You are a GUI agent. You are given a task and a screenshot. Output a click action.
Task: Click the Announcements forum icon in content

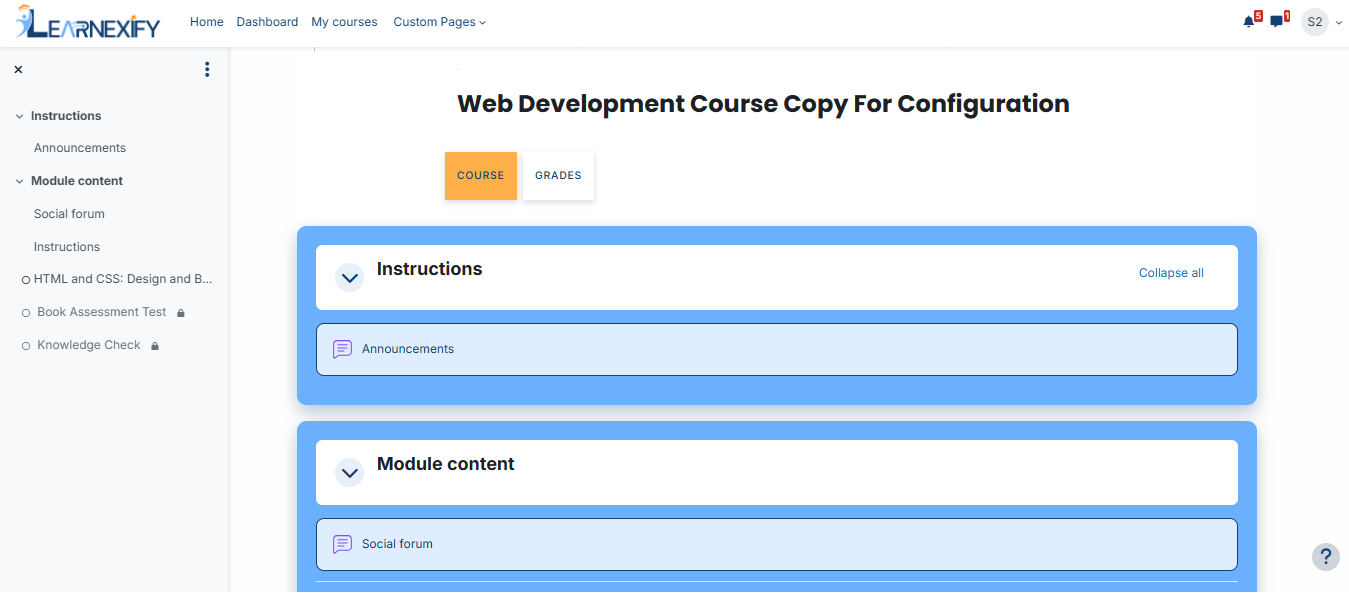click(342, 349)
